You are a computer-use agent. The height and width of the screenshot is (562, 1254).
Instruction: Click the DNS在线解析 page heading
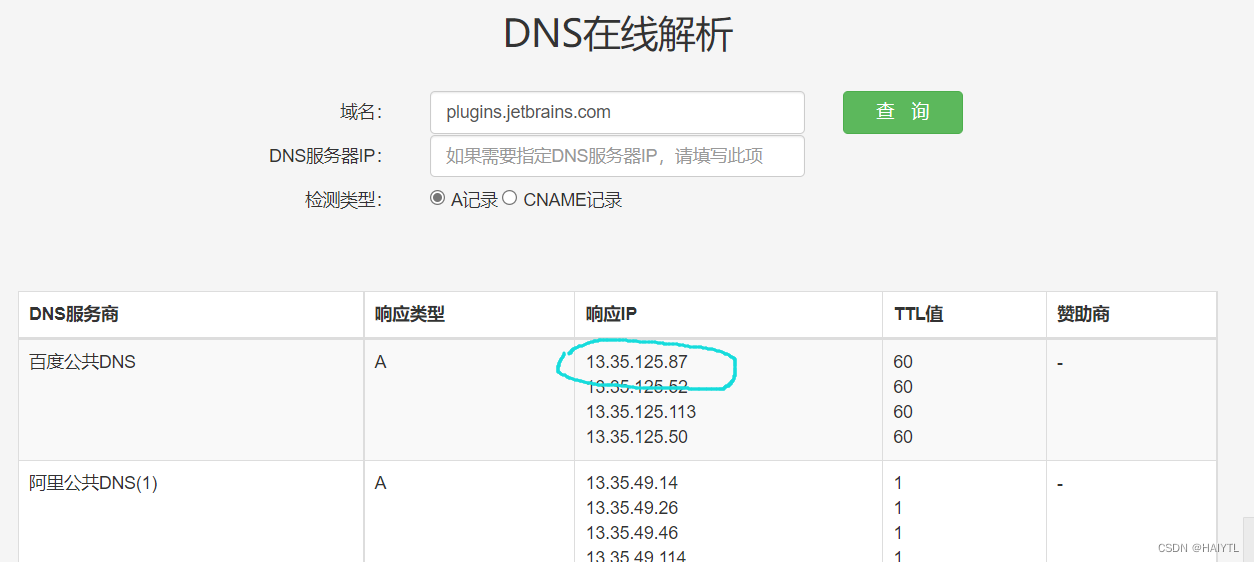(618, 34)
